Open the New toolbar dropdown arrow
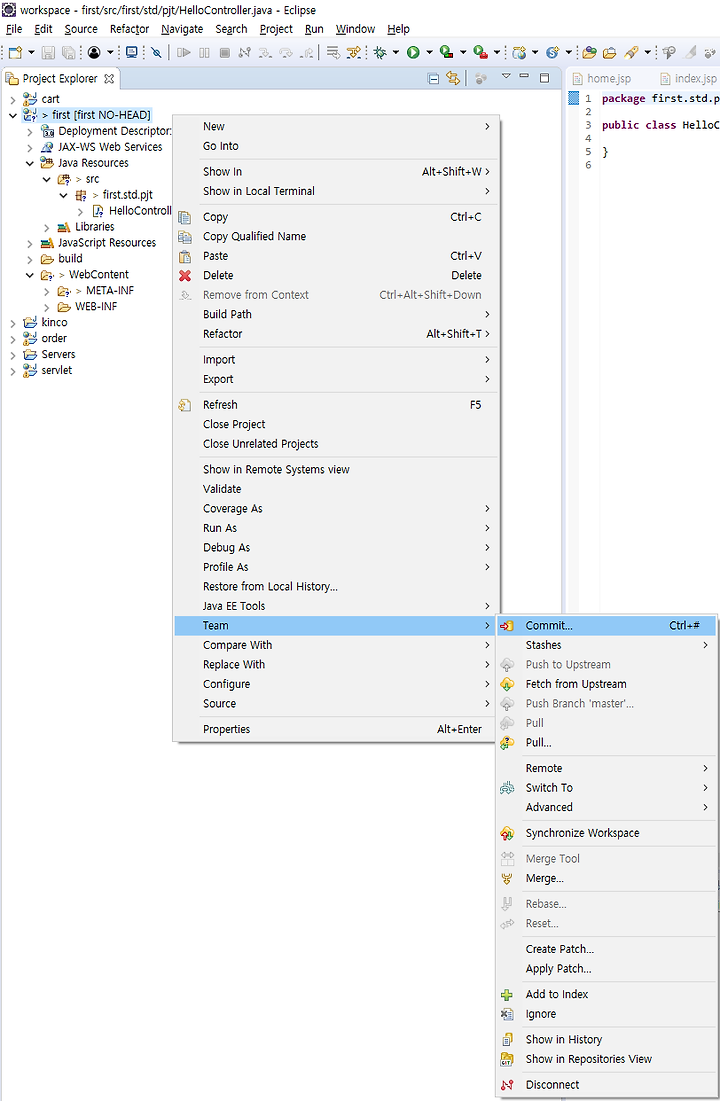Screen dimensions: 720x1101 pyautogui.click(x=31, y=53)
